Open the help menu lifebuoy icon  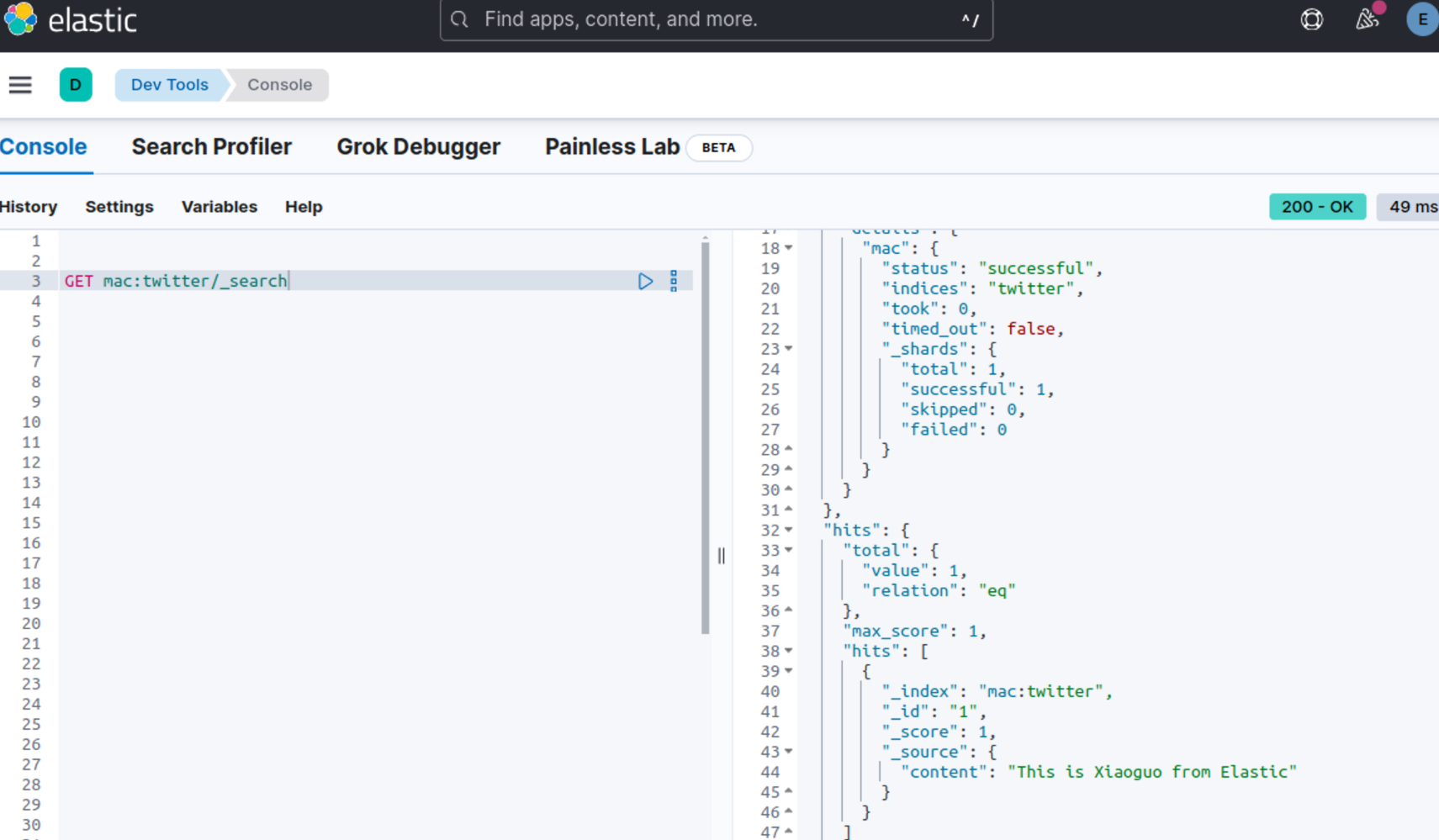1311,19
